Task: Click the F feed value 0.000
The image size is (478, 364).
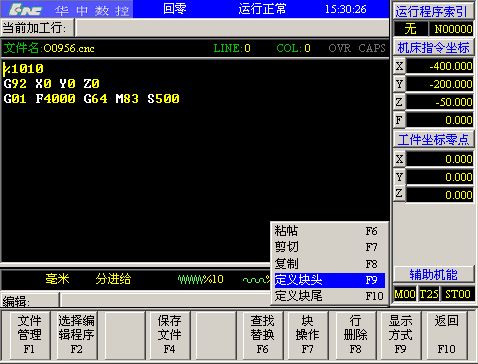Action: 440,120
